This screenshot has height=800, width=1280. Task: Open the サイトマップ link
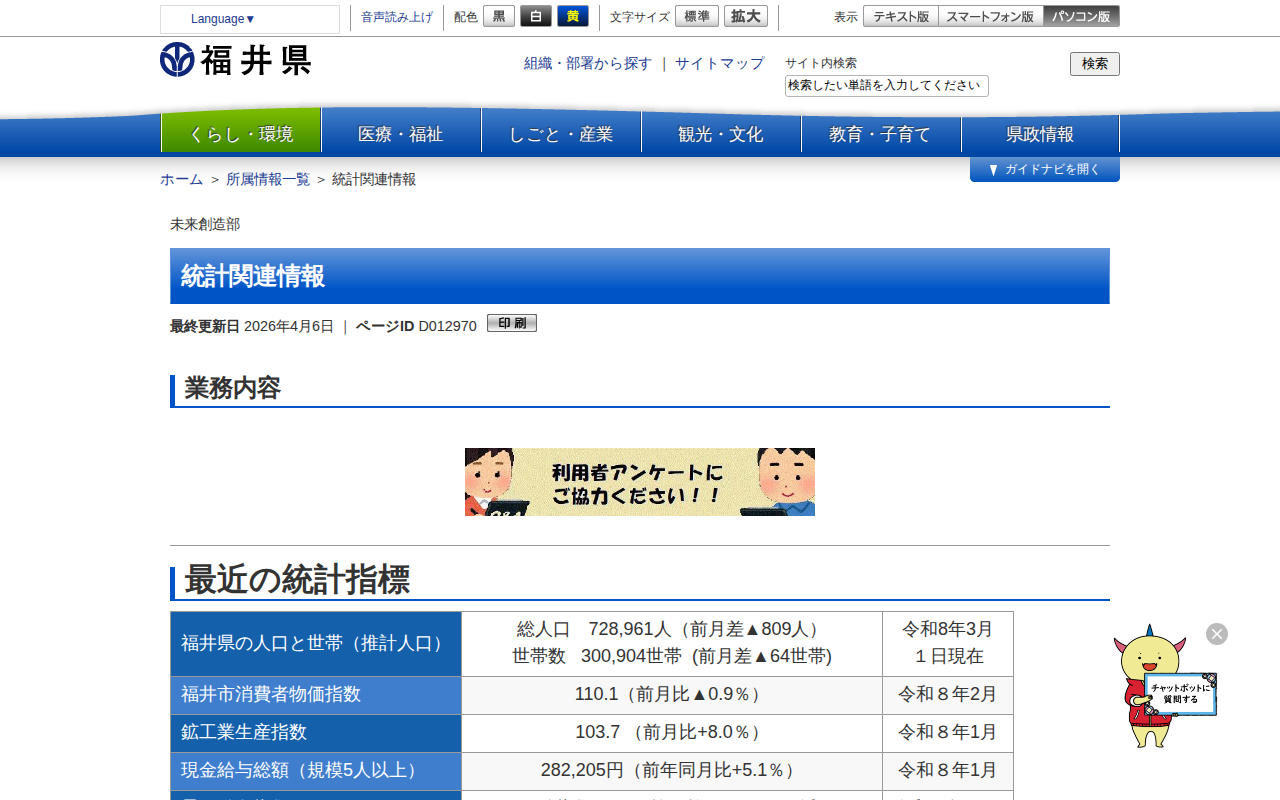point(718,63)
